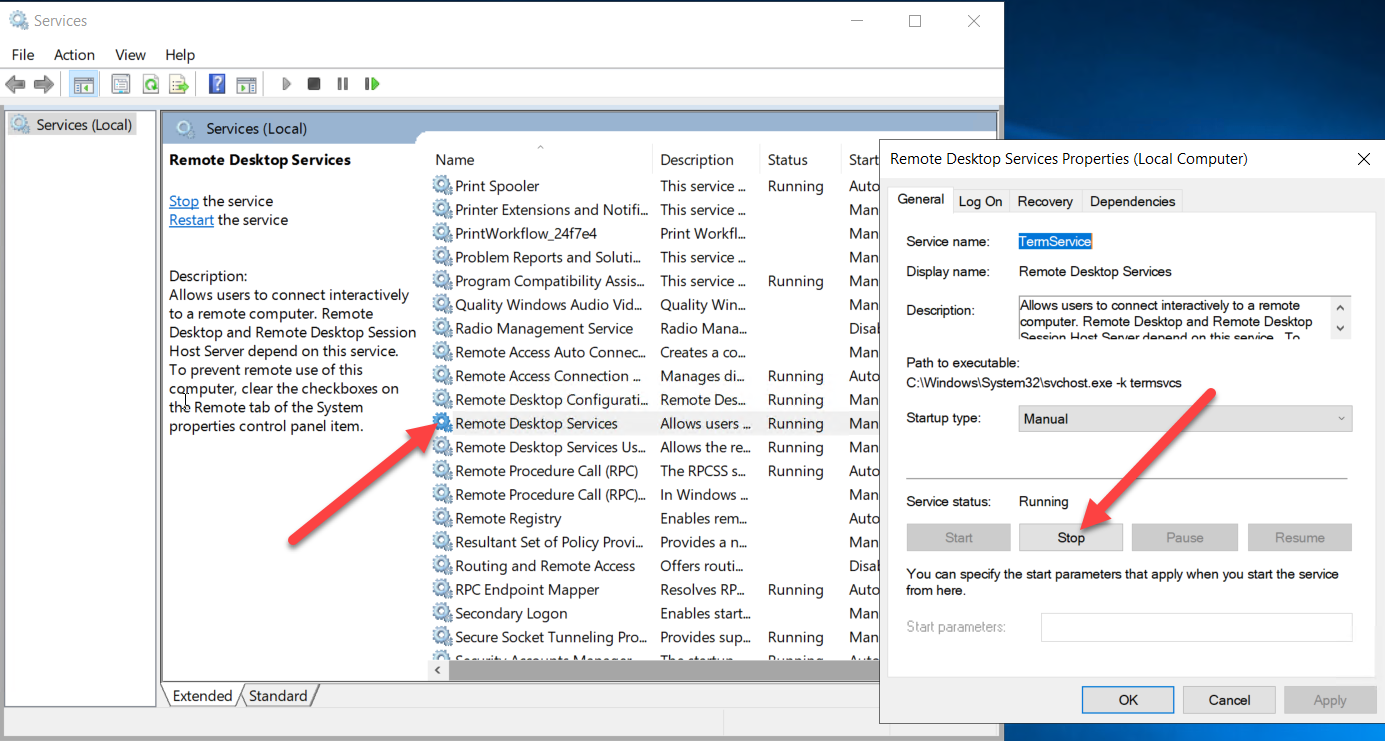This screenshot has width=1385, height=741.
Task: Dismiss dialog with the Cancel button
Action: click(x=1230, y=700)
